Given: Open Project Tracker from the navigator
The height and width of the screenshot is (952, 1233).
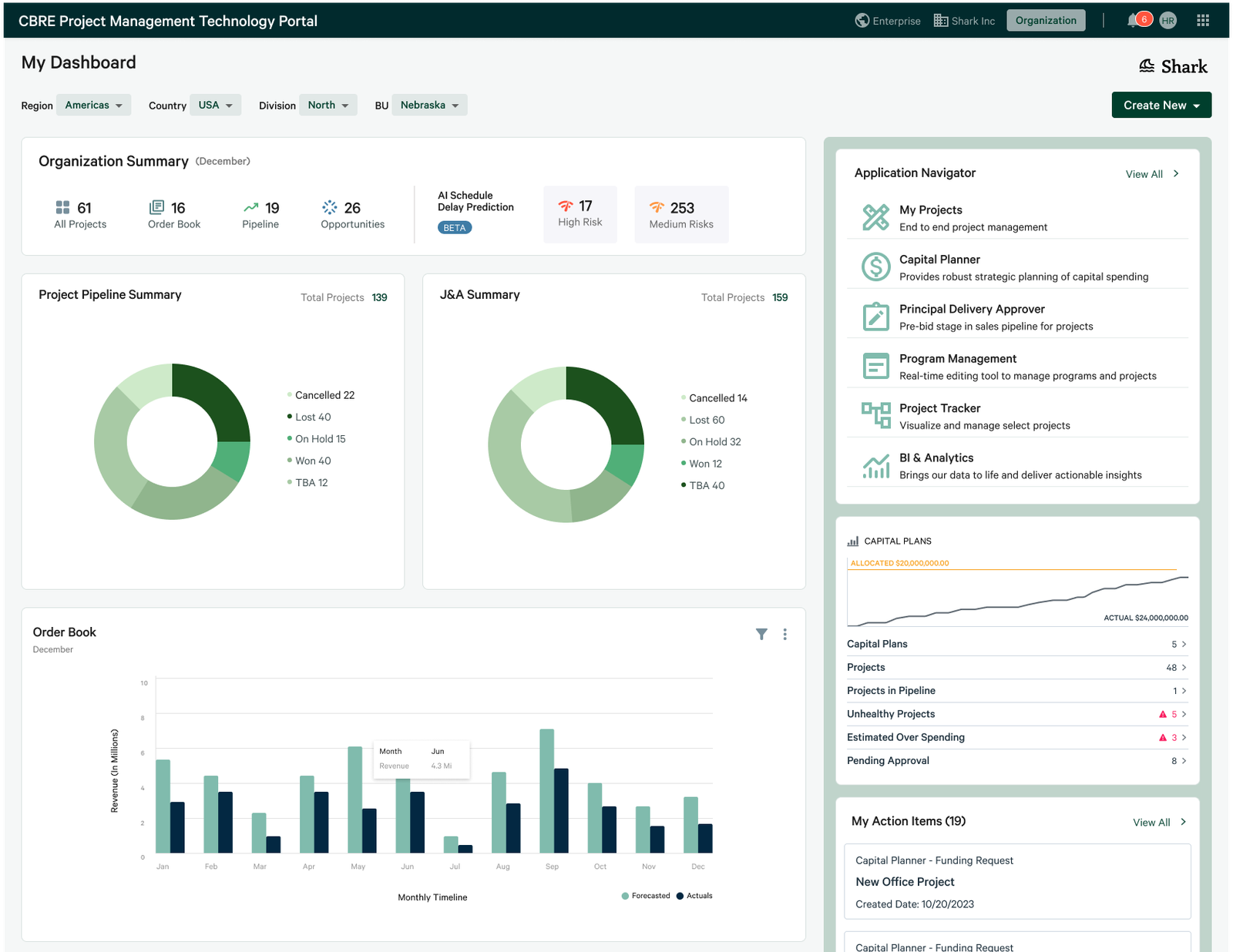Looking at the screenshot, I should click(940, 407).
